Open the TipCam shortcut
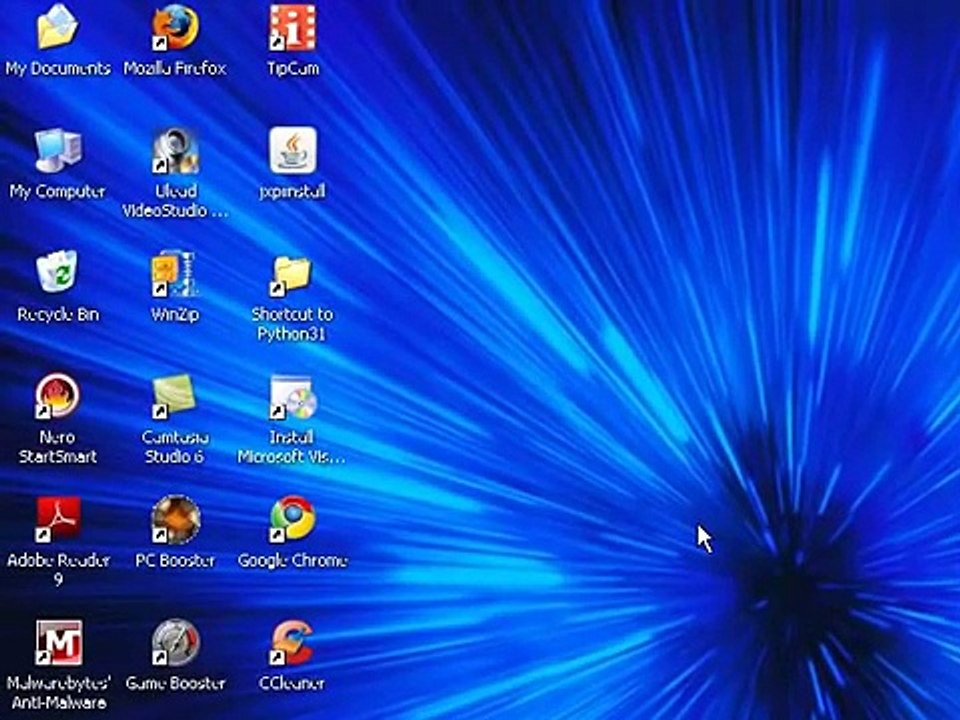 [292, 28]
